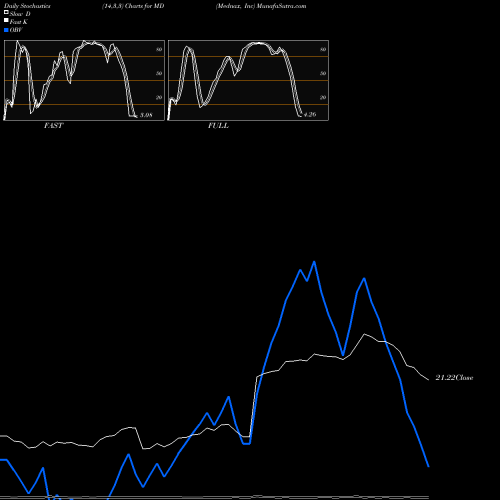Click the 50 level label in FULL chart
The height and width of the screenshot is (500, 500).
point(323,73)
